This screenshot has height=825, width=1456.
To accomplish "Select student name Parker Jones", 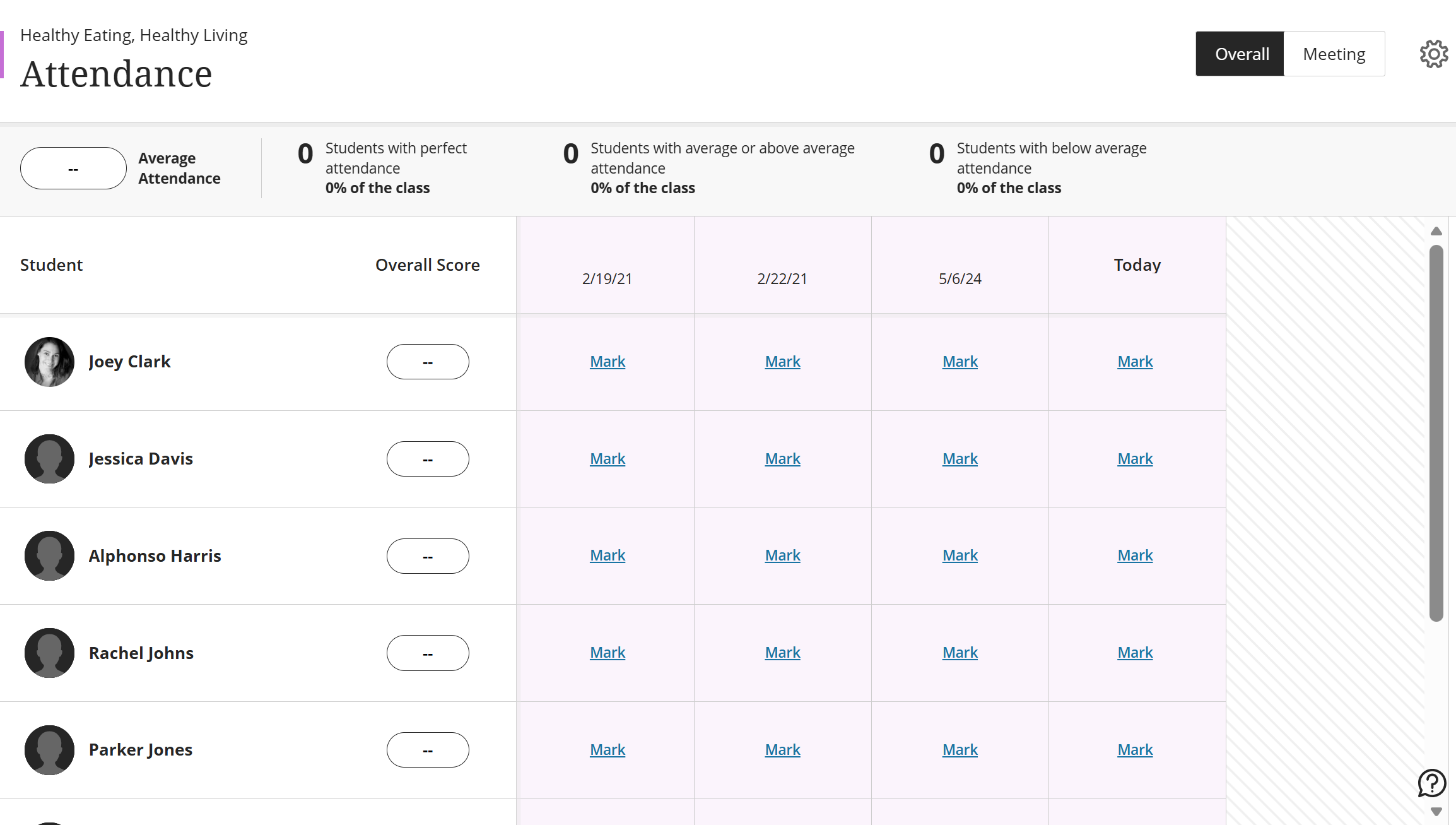I will (x=140, y=750).
